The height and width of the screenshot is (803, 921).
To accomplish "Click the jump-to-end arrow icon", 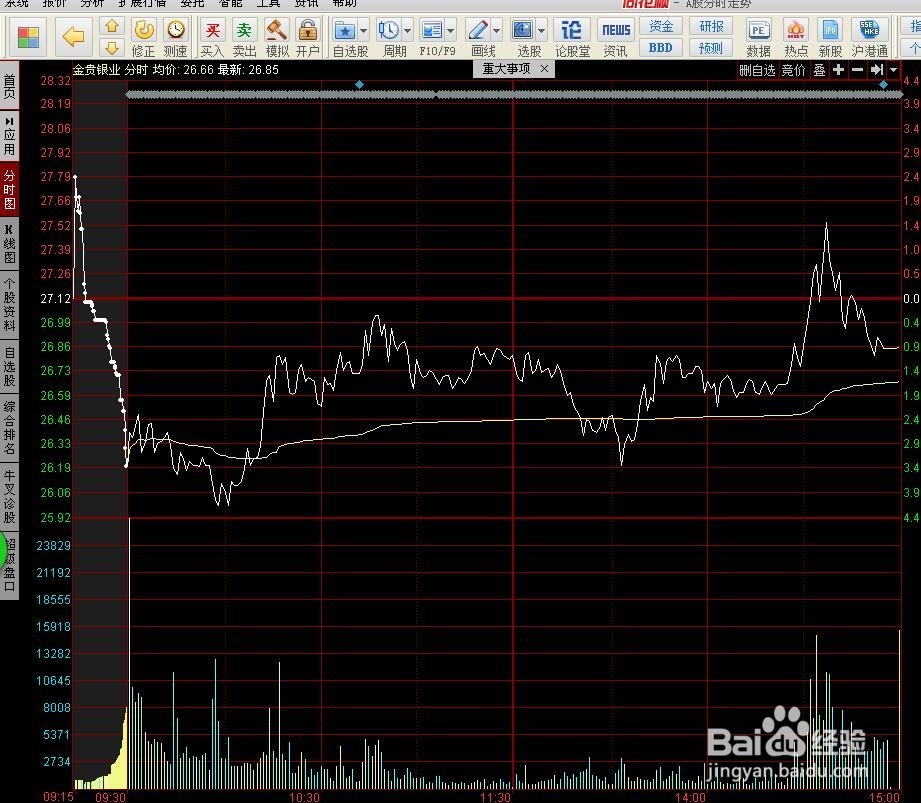I will pos(877,70).
